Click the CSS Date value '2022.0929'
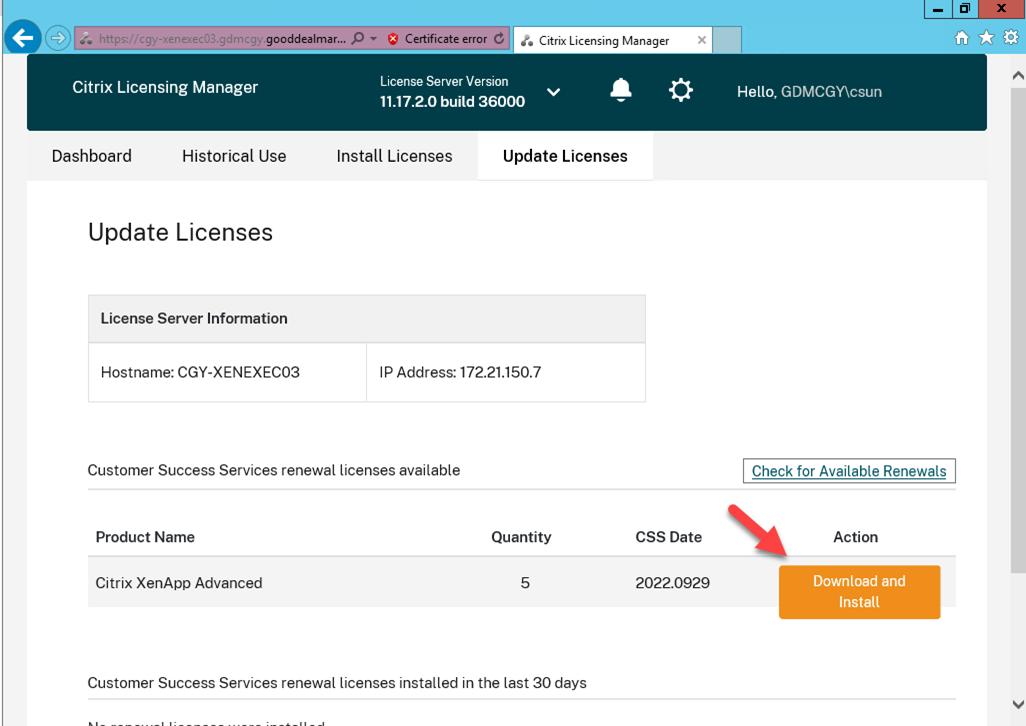 click(673, 583)
